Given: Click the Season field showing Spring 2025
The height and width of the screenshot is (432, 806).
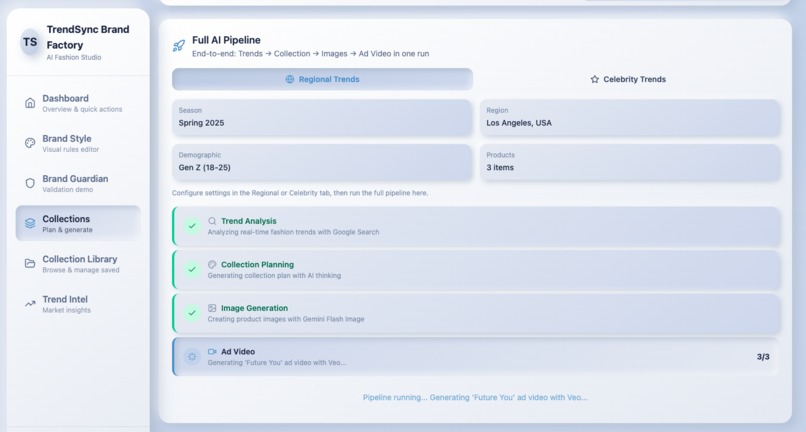Looking at the screenshot, I should pyautogui.click(x=322, y=118).
